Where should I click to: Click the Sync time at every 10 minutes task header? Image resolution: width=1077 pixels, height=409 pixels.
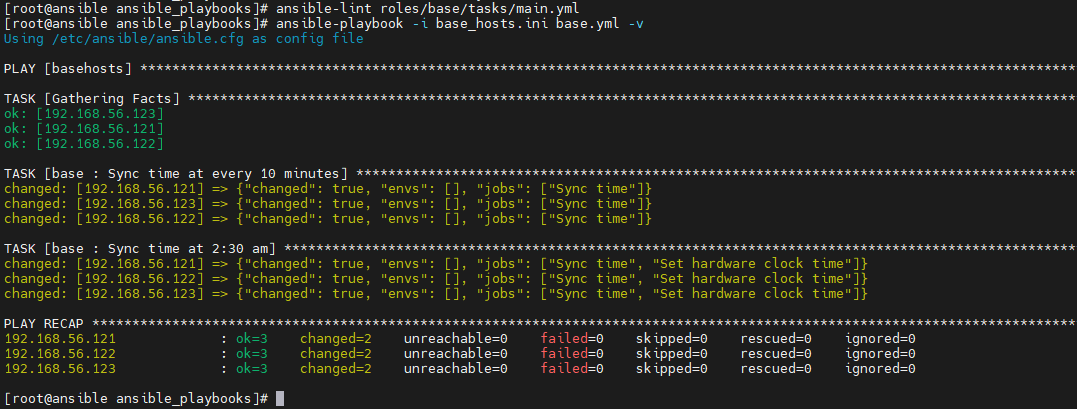(x=540, y=174)
